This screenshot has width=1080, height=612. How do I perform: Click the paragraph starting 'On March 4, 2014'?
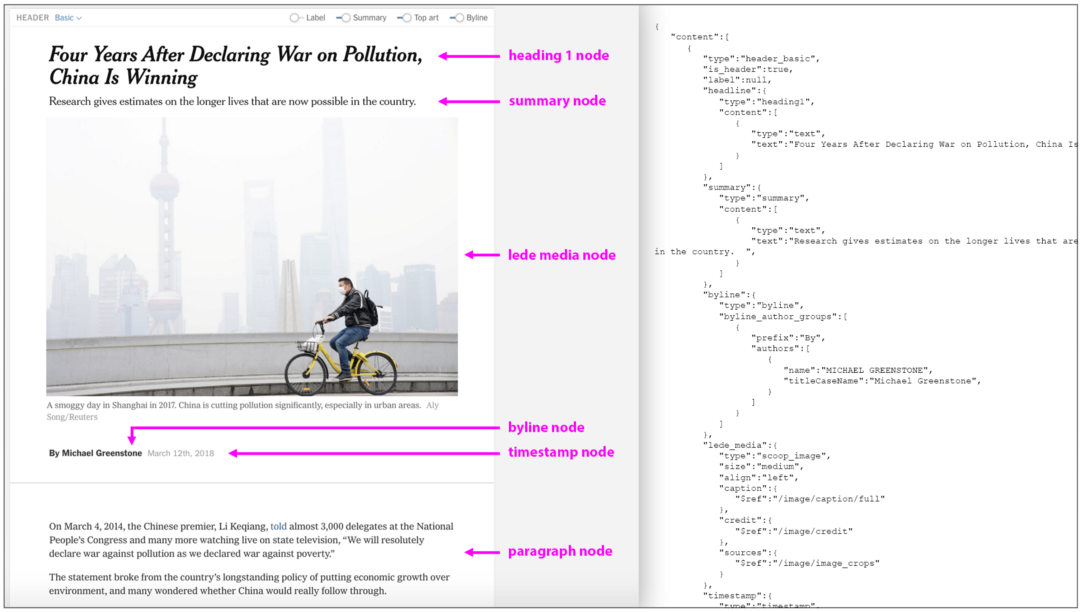pos(251,540)
